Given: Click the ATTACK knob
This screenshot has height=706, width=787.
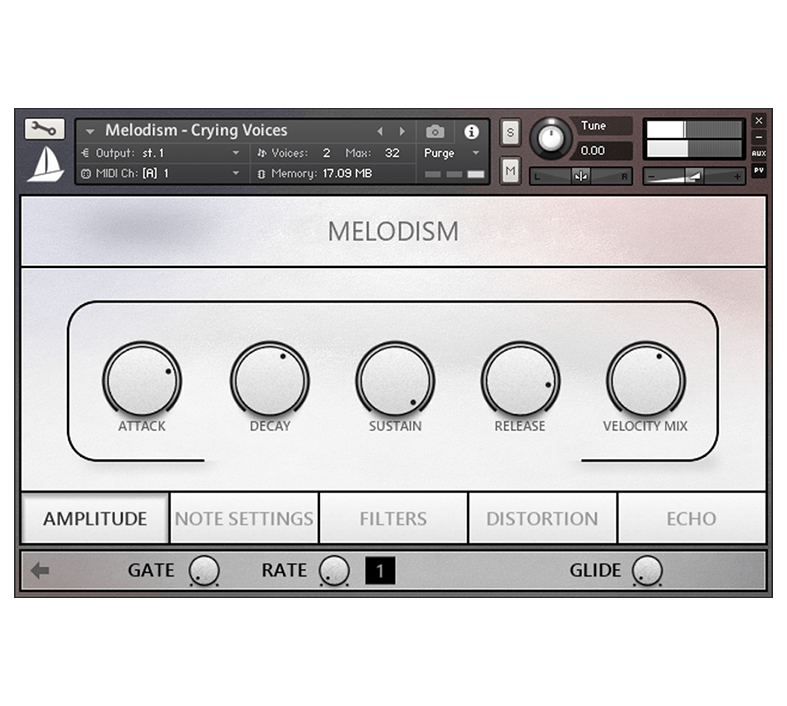Looking at the screenshot, I should click(x=142, y=380).
